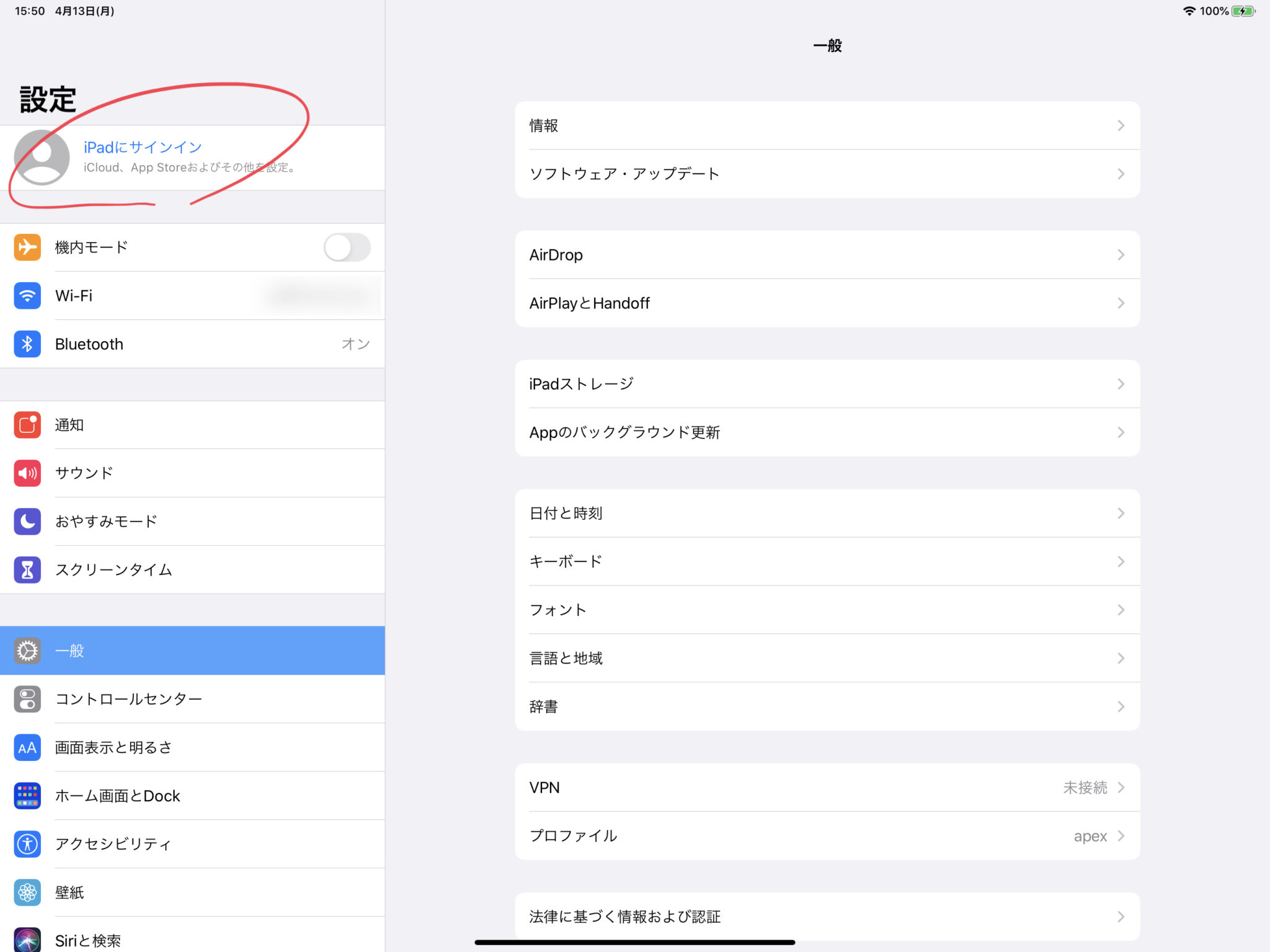The height and width of the screenshot is (952, 1270).
Task: Tap the sound (サウンド) speaker icon
Action: point(27,473)
